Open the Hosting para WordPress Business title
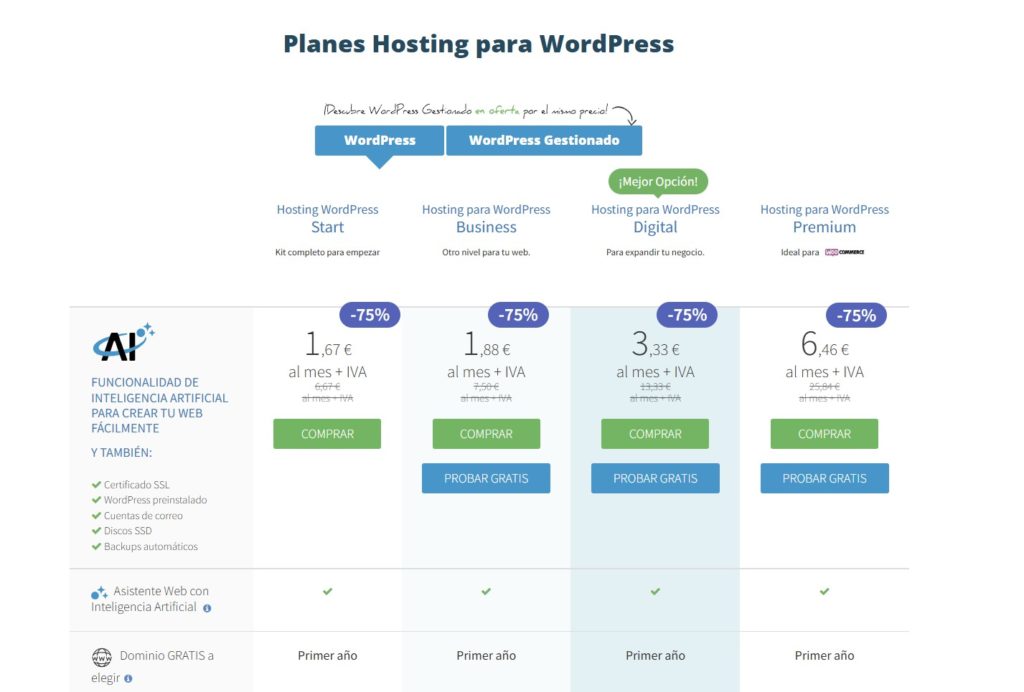 (x=486, y=219)
